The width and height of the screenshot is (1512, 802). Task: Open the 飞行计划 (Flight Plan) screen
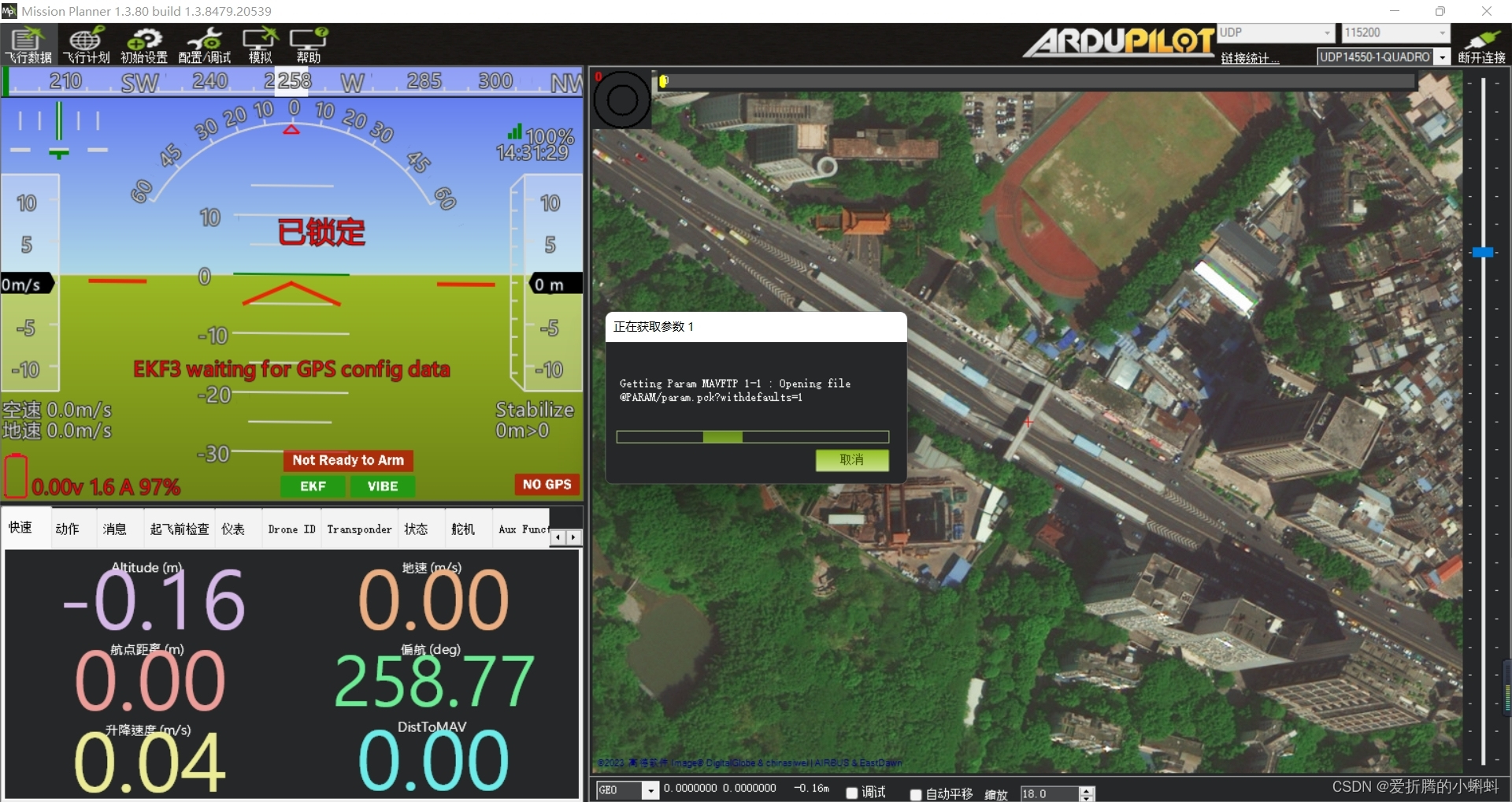tap(87, 45)
